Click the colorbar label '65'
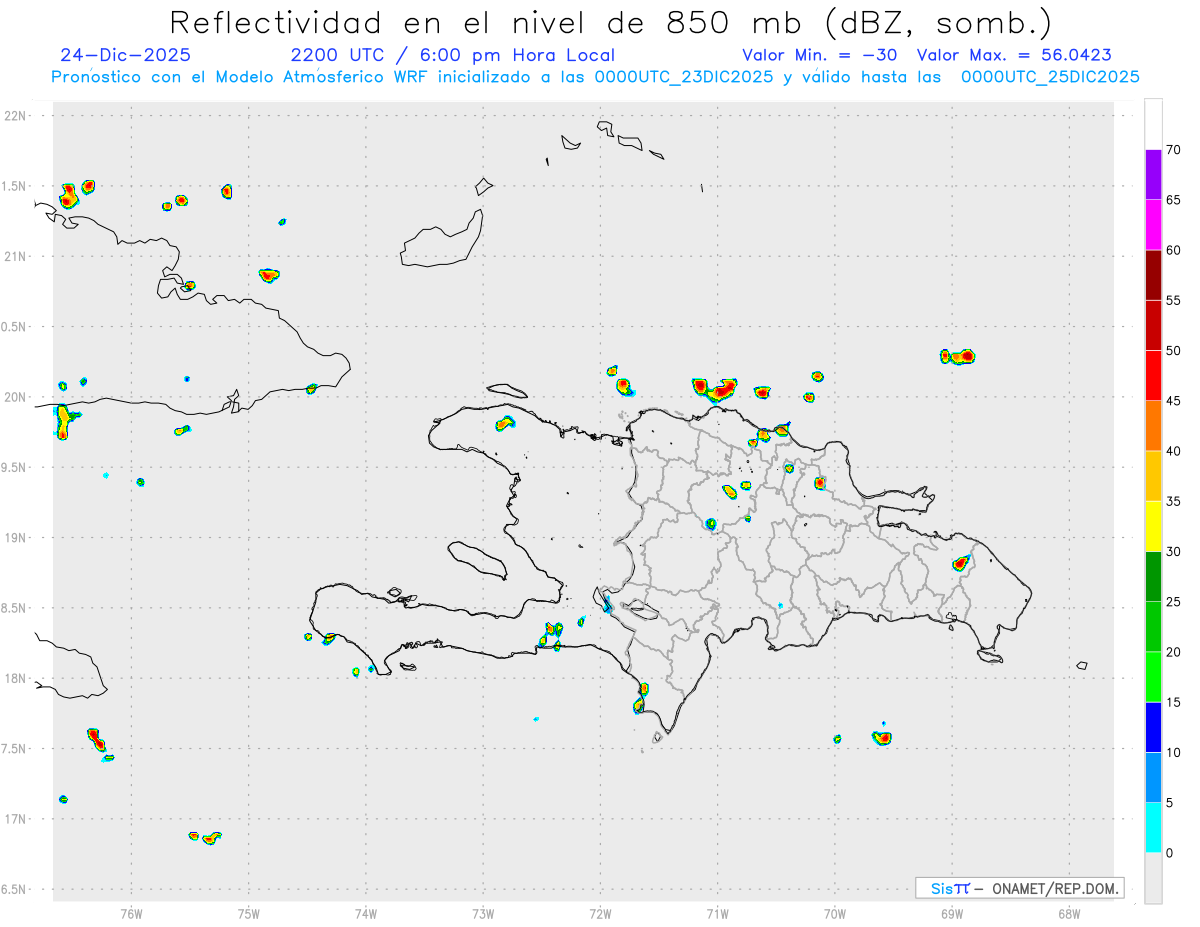Viewport: 1200px width, 927px height. [1173, 200]
